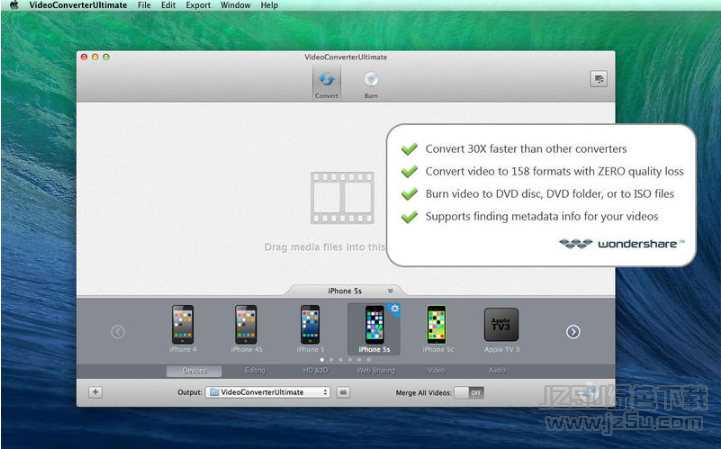Open the Apple menu
721x449 pixels.
pos(14,5)
